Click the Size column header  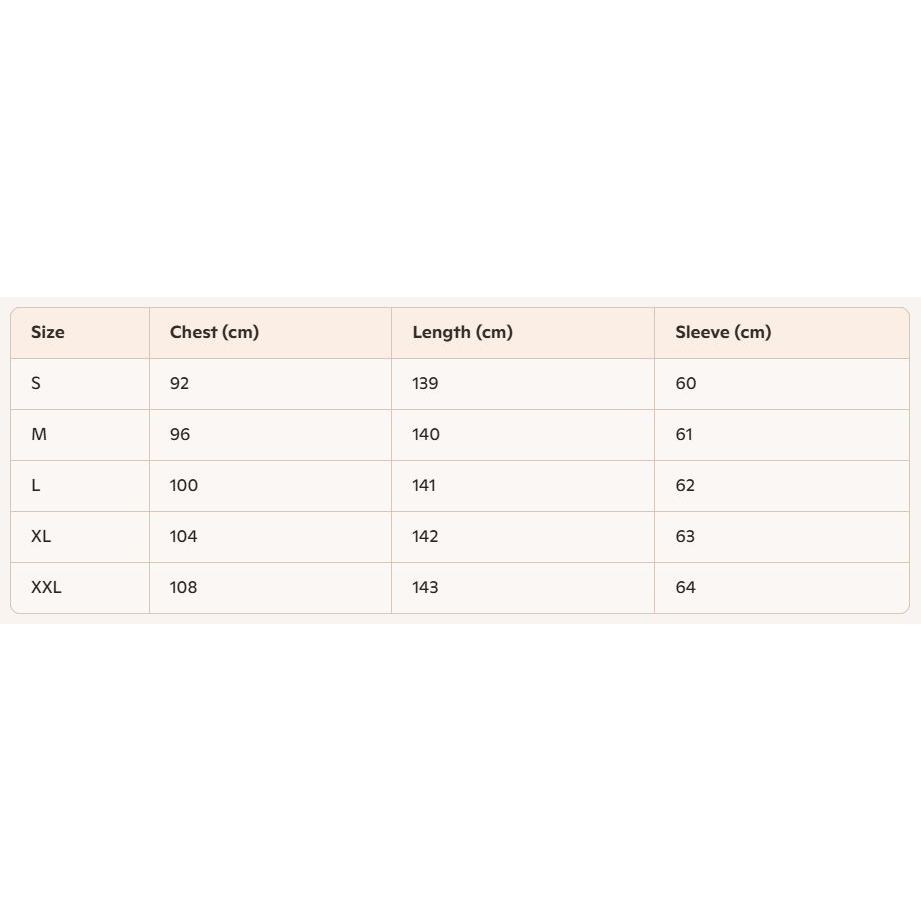(48, 332)
